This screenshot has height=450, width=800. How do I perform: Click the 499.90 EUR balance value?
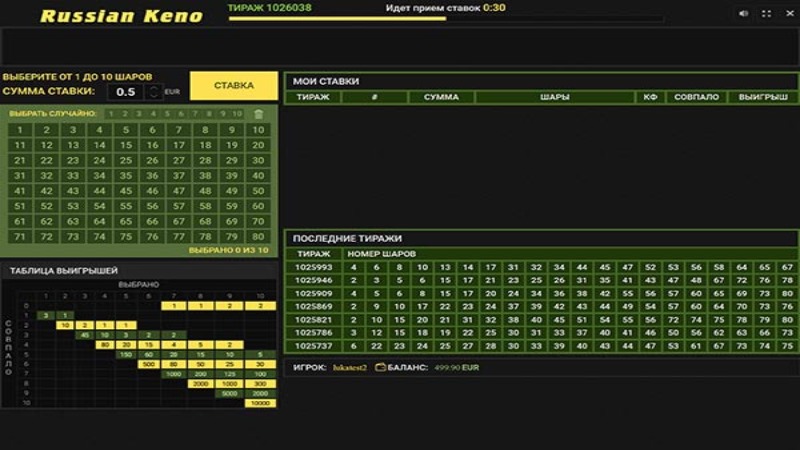point(457,367)
